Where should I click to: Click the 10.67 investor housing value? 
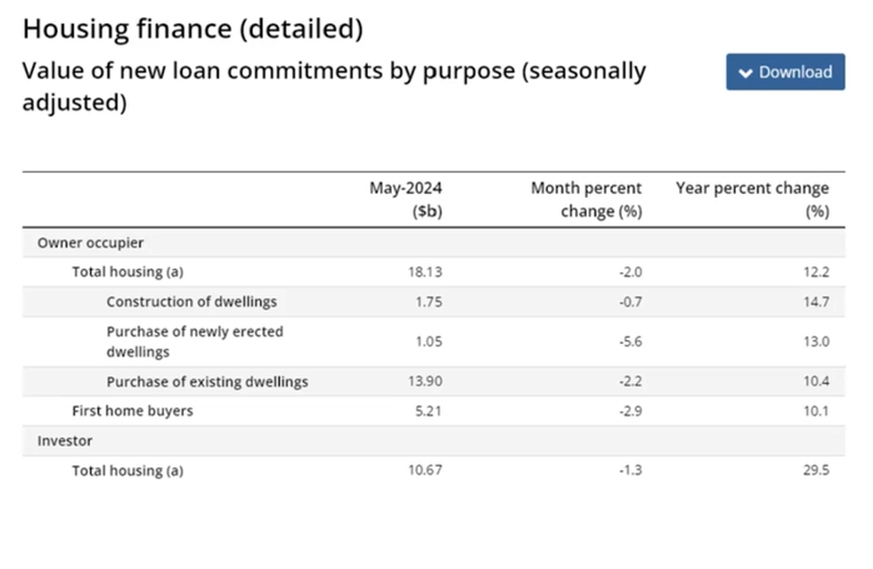(424, 470)
